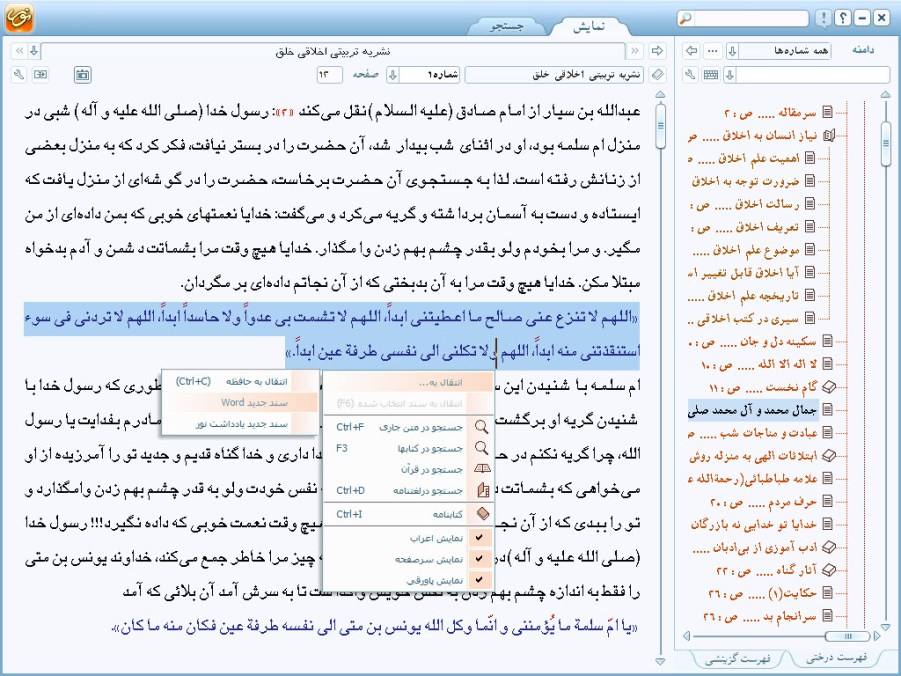This screenshot has height=676, width=901.
Task: Click the search magnifier in the title bar
Action: coord(686,18)
